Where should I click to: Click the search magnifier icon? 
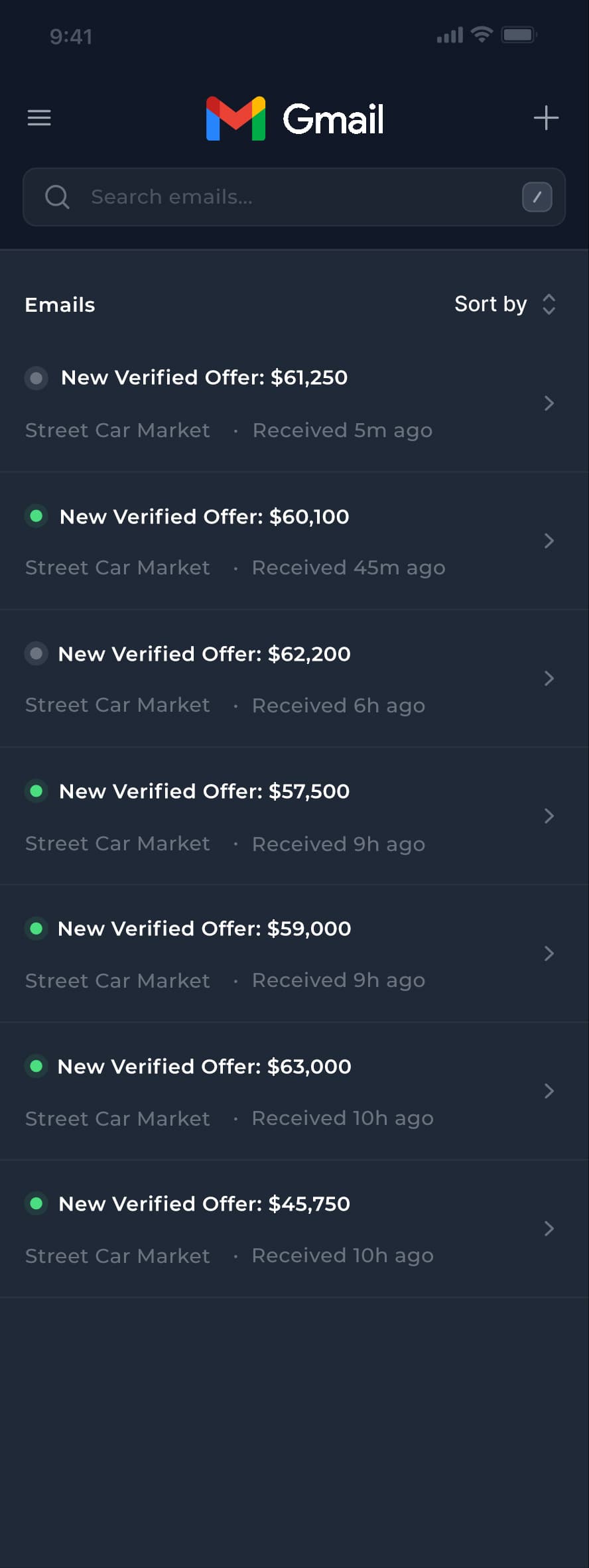click(57, 197)
